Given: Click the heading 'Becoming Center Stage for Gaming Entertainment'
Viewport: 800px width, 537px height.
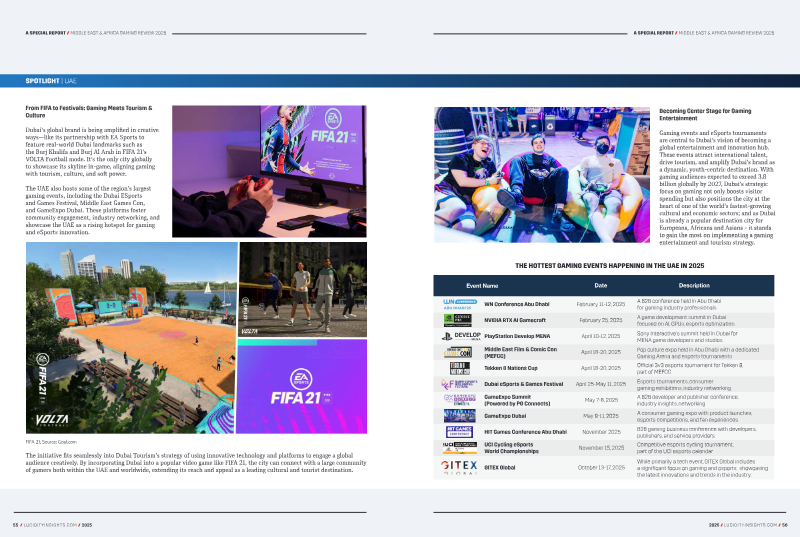Looking at the screenshot, I should tap(705, 114).
